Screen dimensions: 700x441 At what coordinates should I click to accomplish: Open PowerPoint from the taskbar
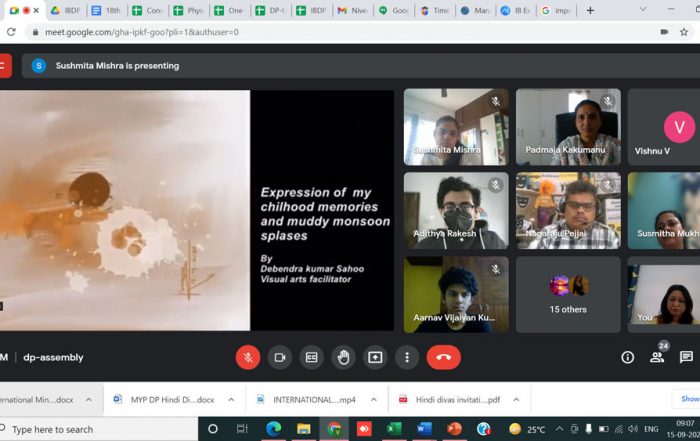[x=454, y=429]
